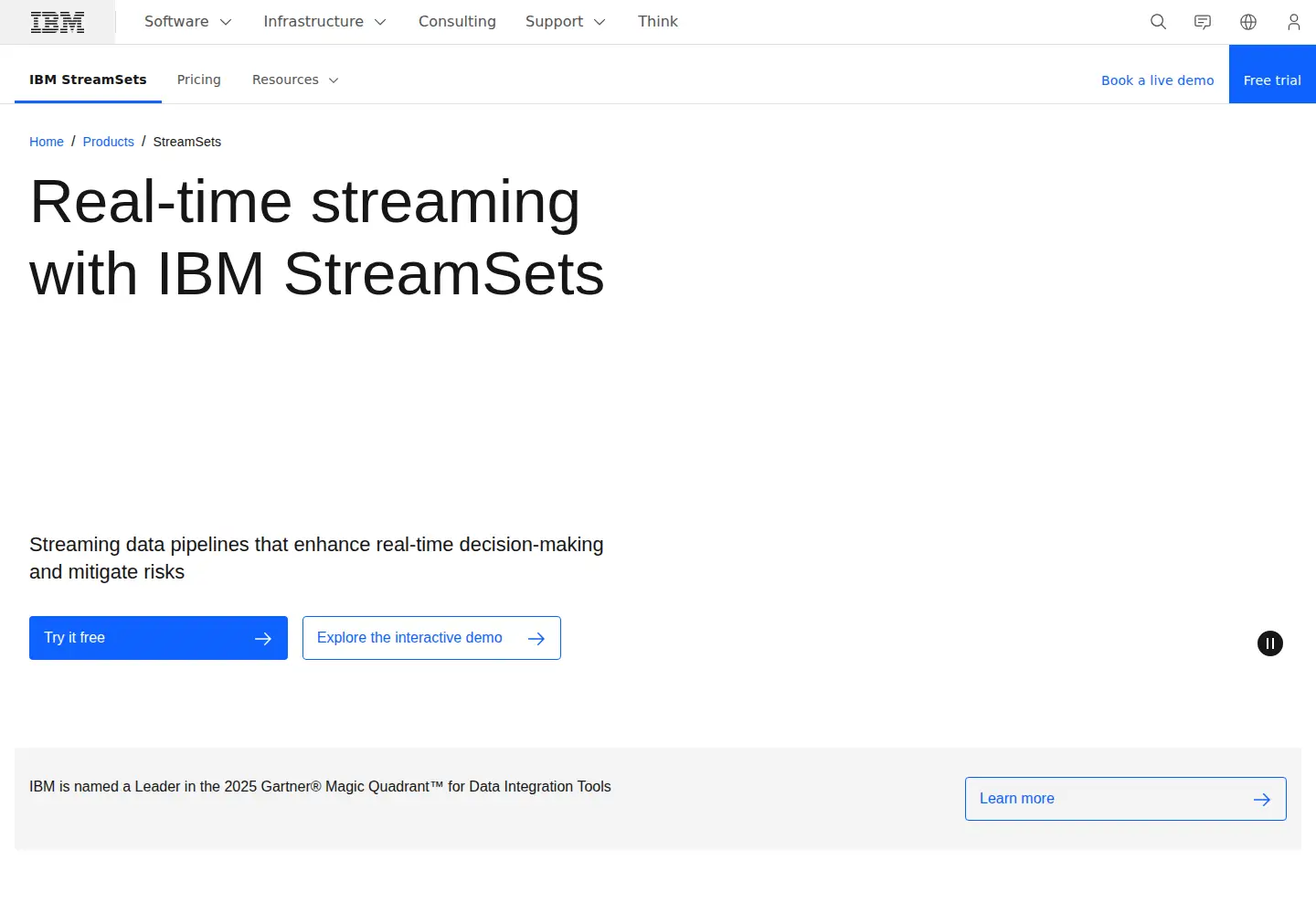This screenshot has width=1316, height=914.
Task: Expand the Support menu
Action: (x=565, y=22)
